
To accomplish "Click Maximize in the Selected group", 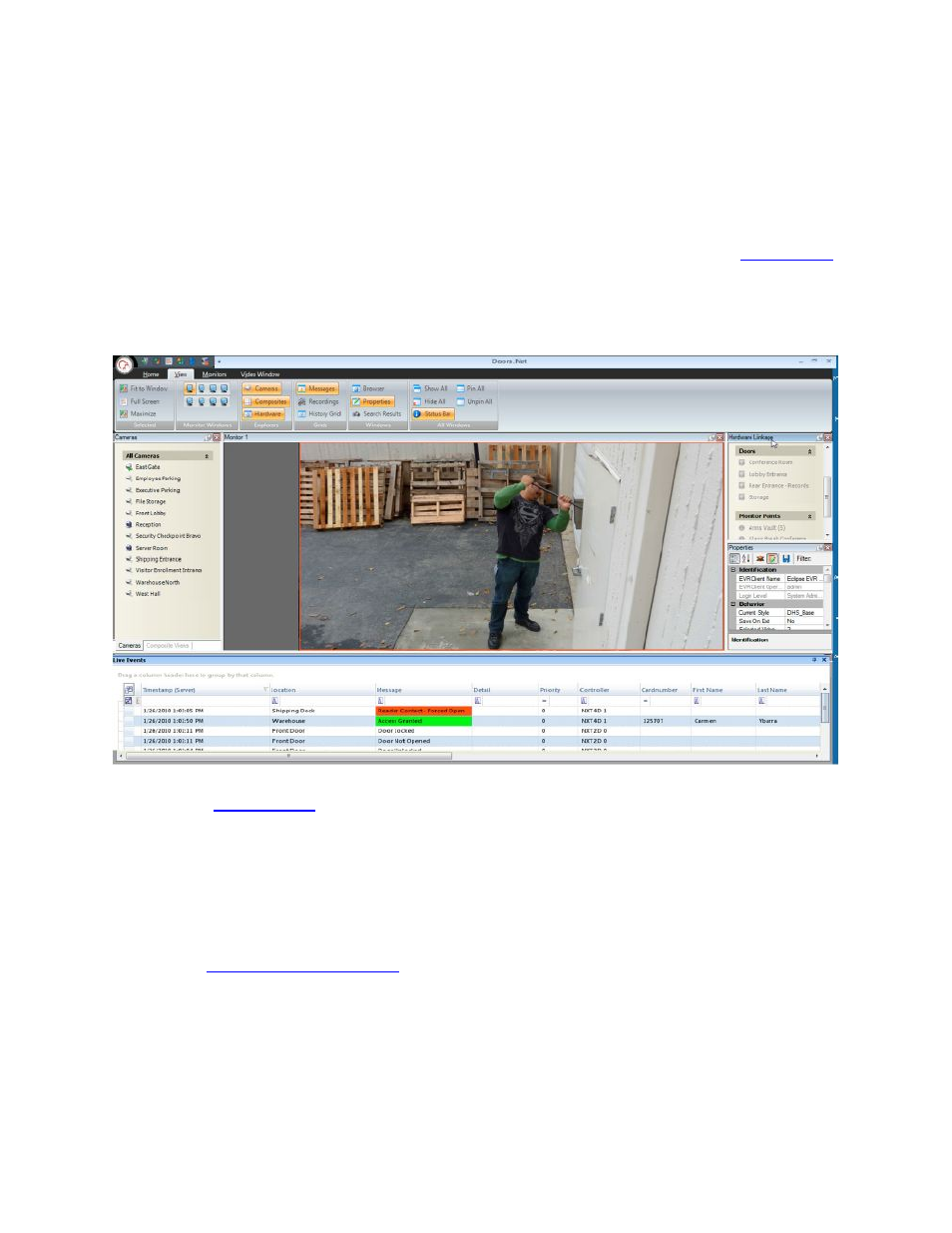I will (138, 413).
